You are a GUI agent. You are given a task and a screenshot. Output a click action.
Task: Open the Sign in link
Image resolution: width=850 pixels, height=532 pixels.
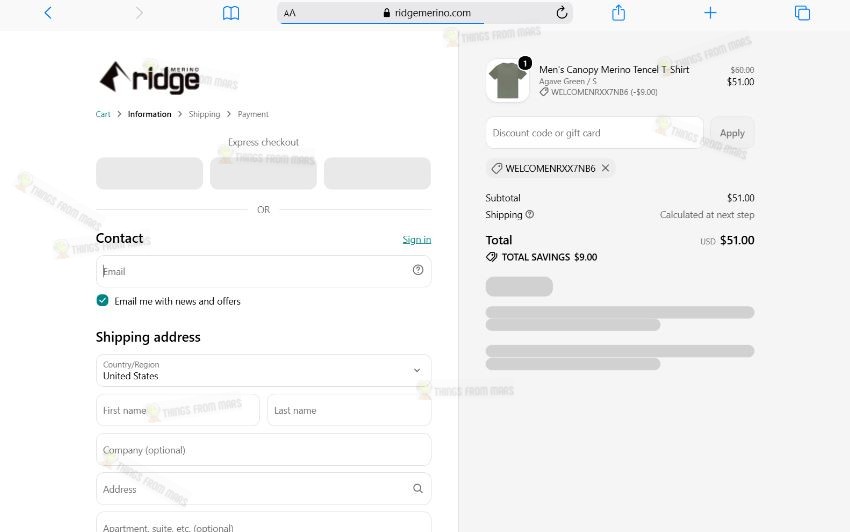416,239
